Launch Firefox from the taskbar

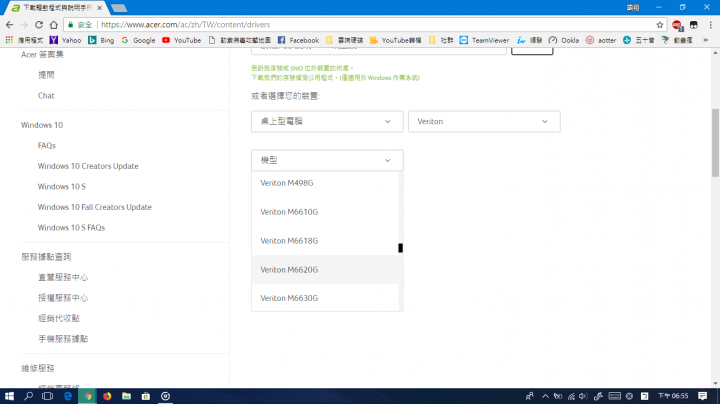tap(107, 396)
